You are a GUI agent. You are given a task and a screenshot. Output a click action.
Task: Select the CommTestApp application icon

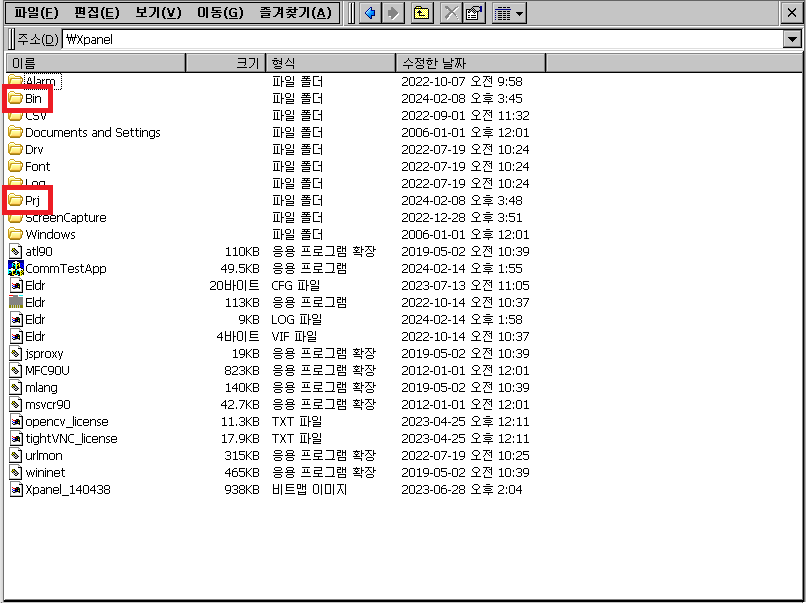coord(16,268)
